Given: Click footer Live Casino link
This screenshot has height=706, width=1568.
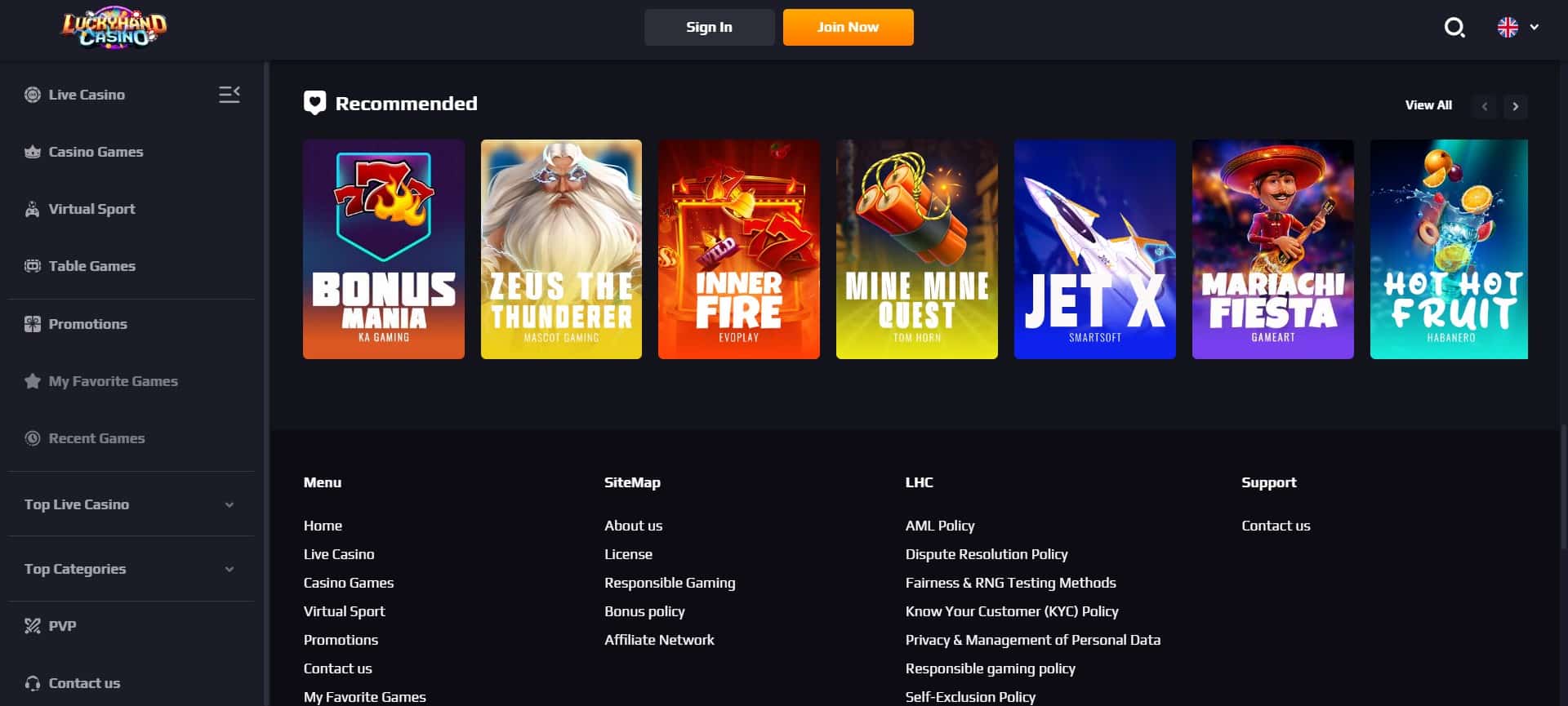Looking at the screenshot, I should click(x=339, y=554).
